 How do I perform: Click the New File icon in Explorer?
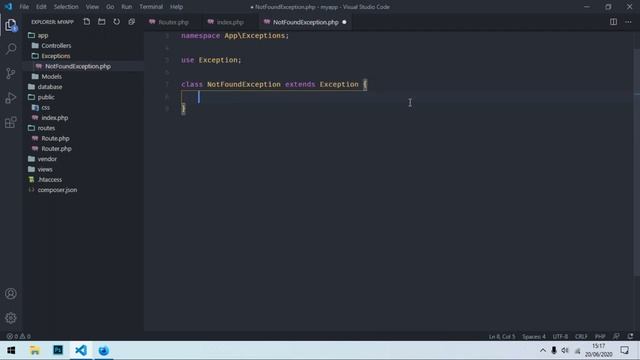(x=87, y=22)
